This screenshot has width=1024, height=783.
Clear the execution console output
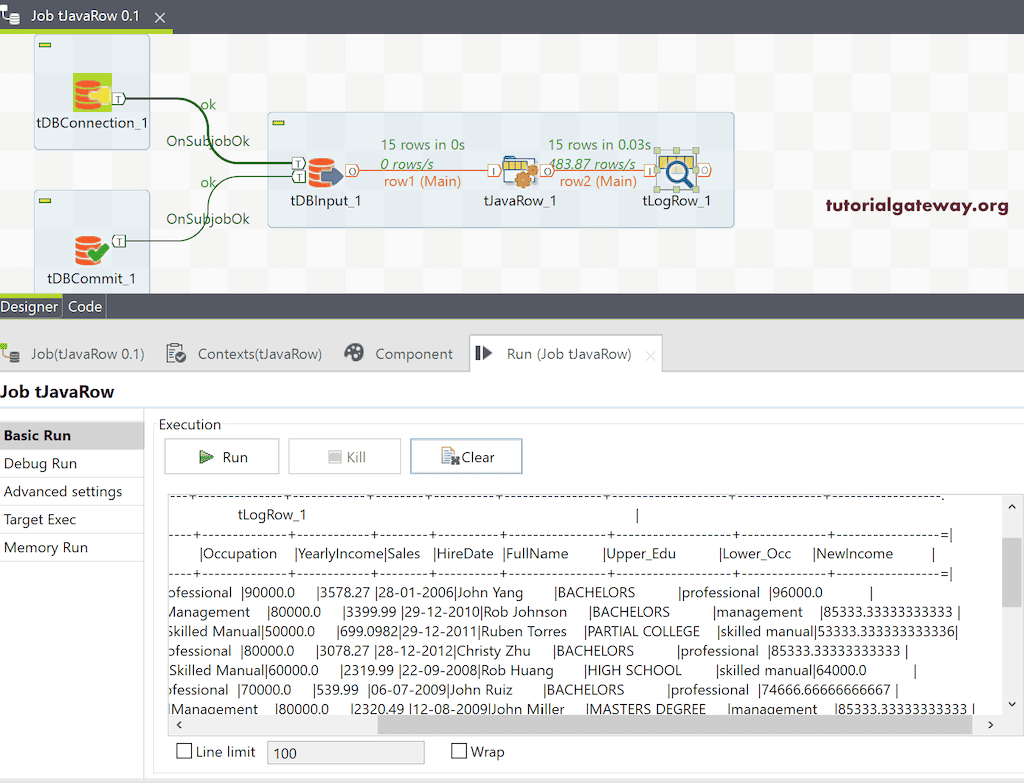click(x=466, y=456)
